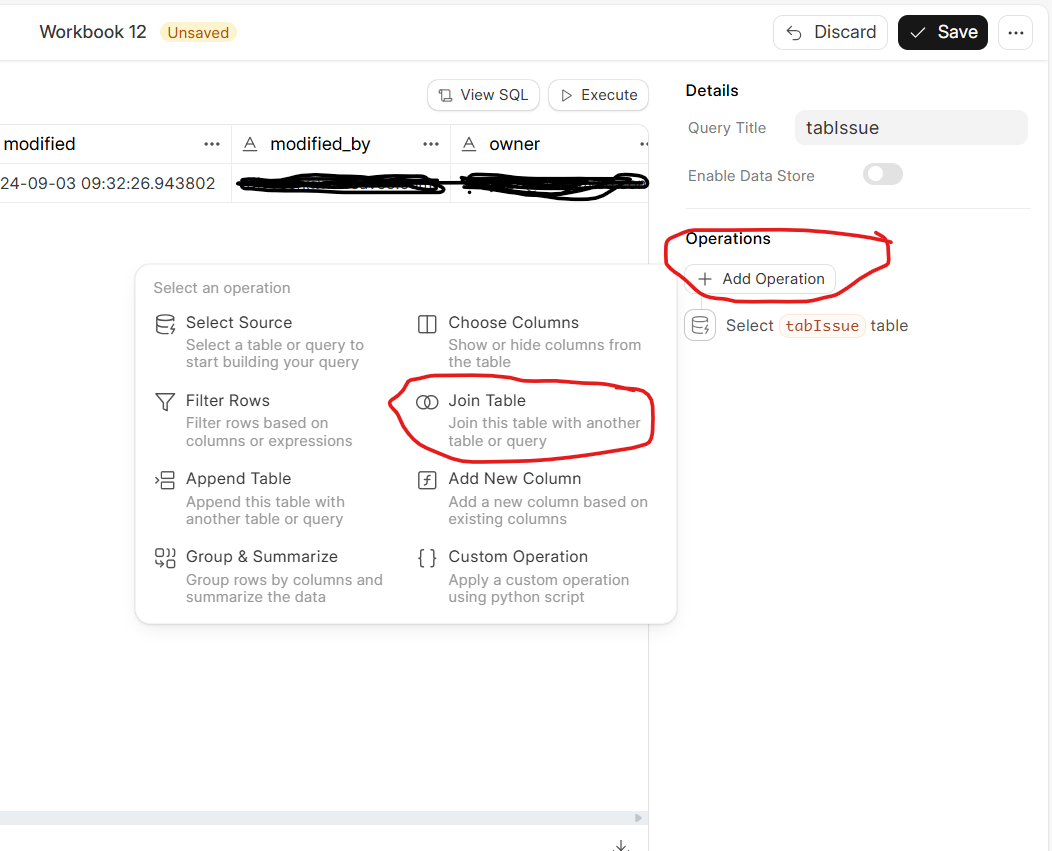Click the Select Source database icon

[165, 324]
